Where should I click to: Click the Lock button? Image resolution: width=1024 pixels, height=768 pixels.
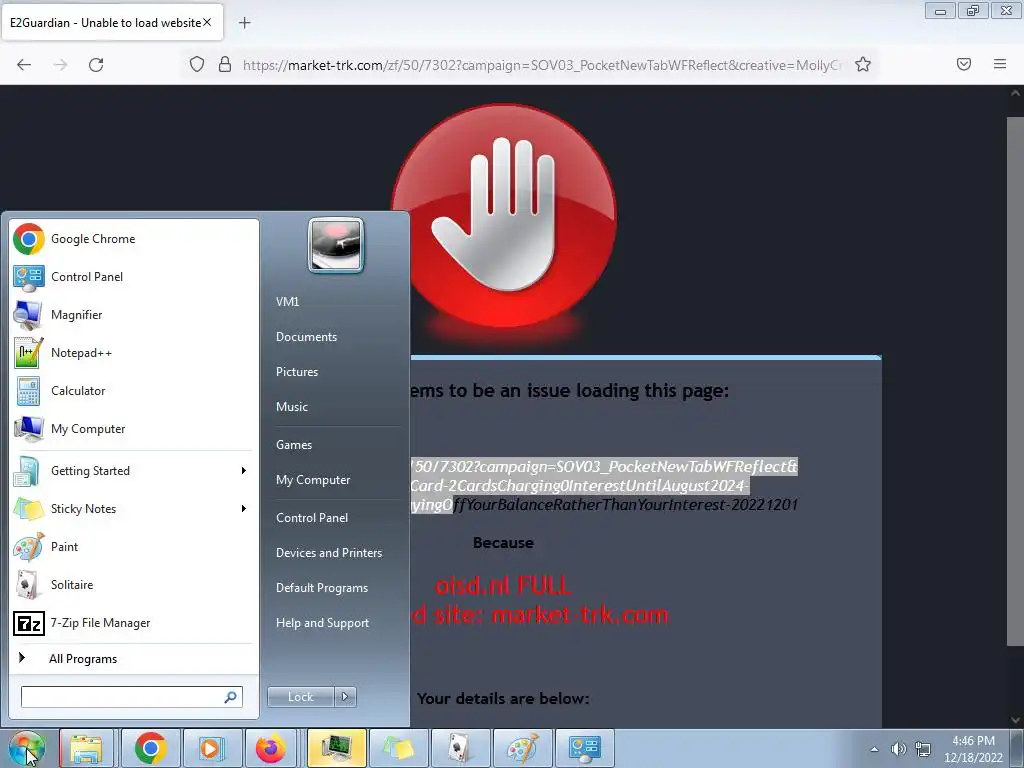[x=301, y=697]
